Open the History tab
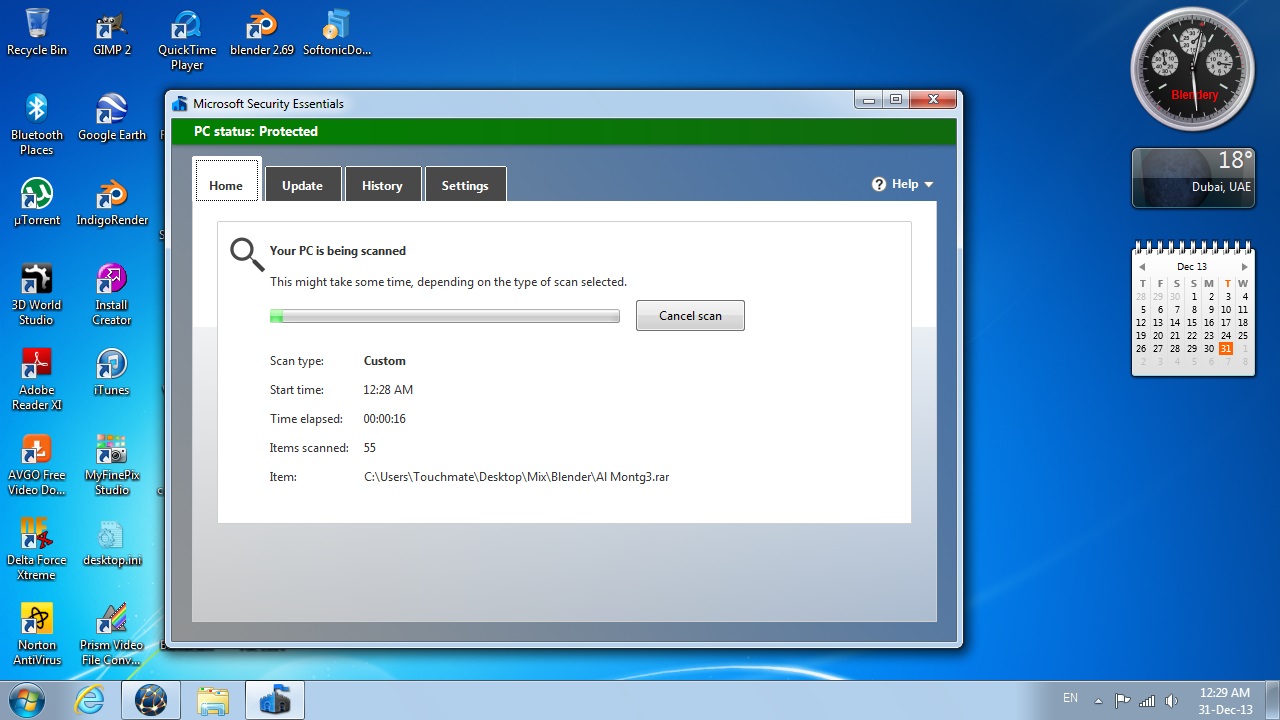 tap(382, 185)
